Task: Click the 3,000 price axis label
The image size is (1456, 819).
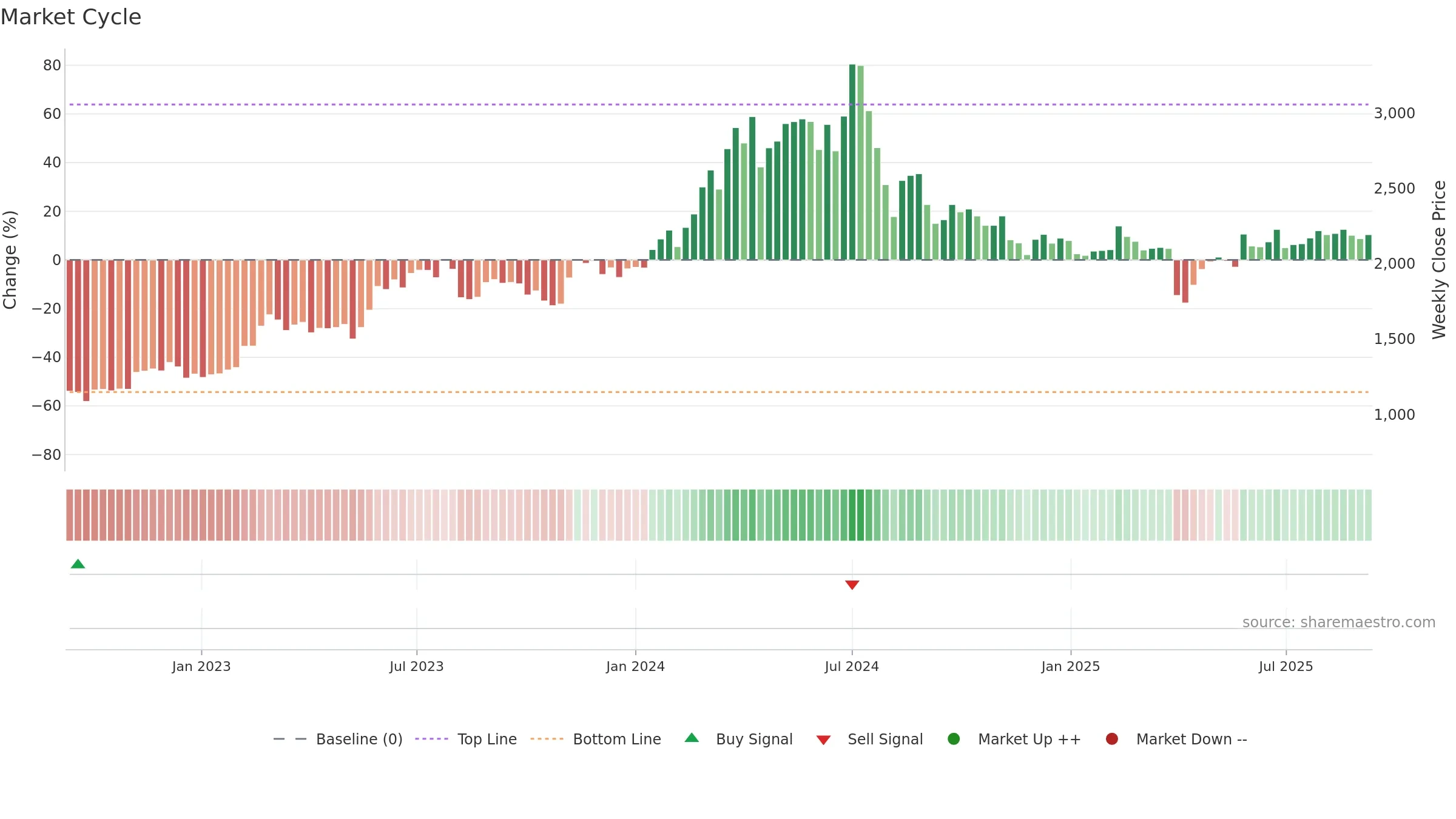Action: [x=1394, y=113]
